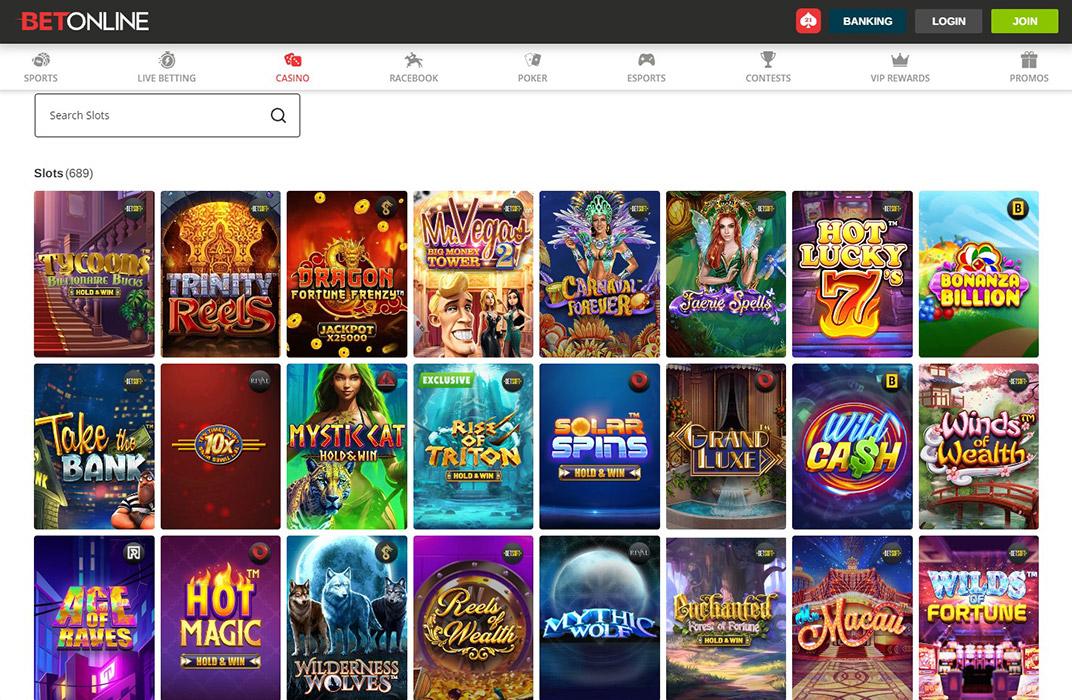Image resolution: width=1072 pixels, height=700 pixels.
Task: Click the red live chat icon
Action: (x=808, y=20)
